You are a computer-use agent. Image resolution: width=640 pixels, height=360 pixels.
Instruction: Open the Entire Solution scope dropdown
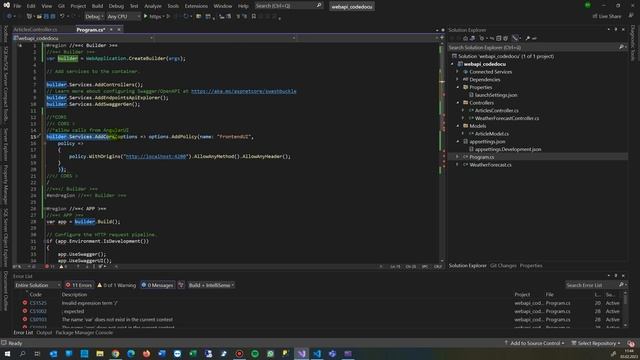pos(37,285)
